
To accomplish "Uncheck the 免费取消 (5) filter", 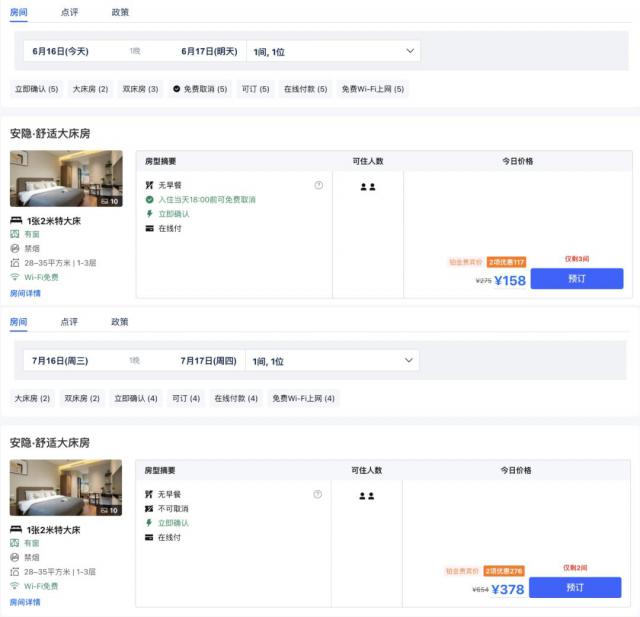I will click(200, 89).
